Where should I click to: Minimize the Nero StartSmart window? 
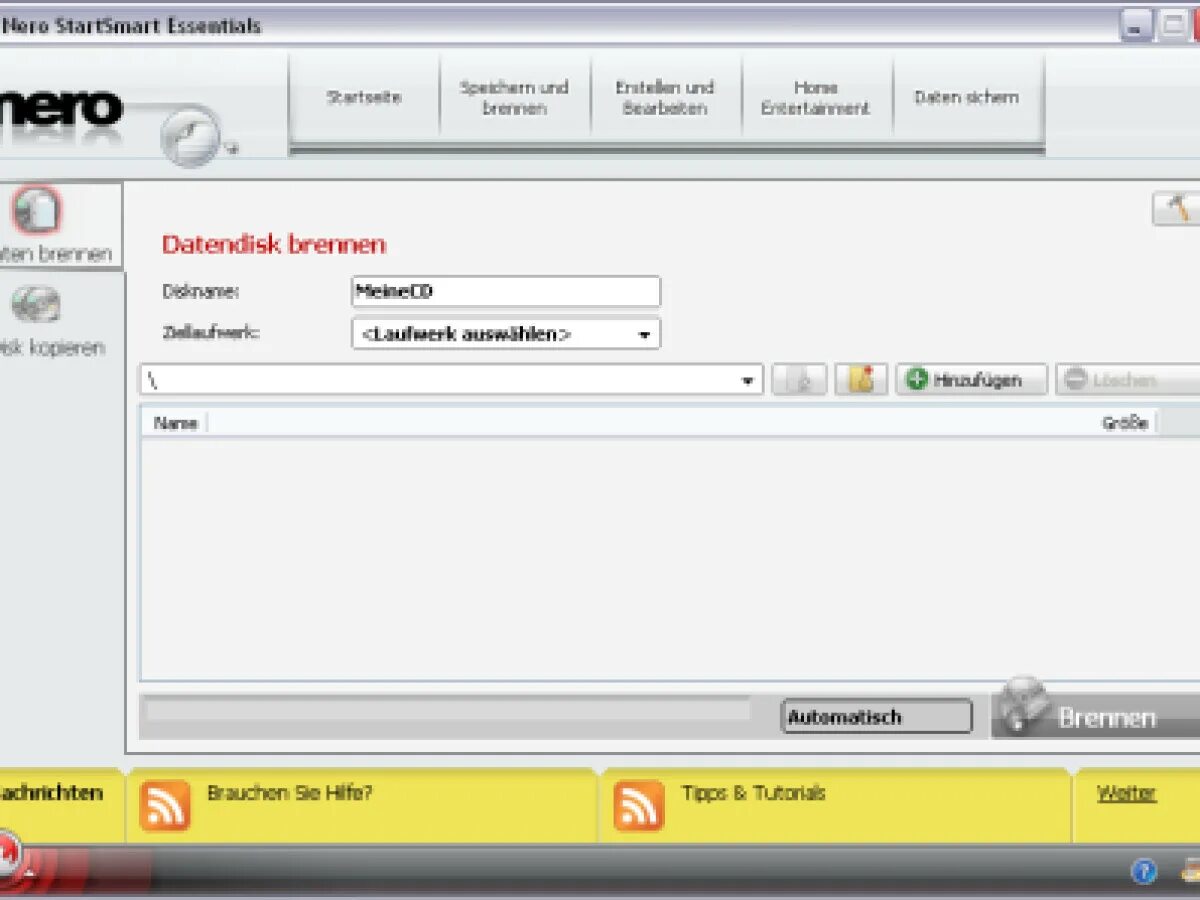tap(1135, 26)
